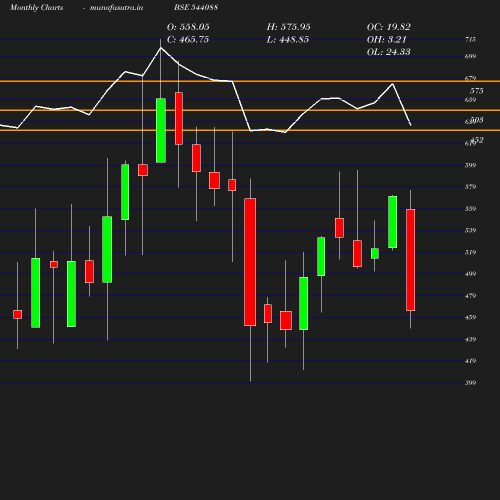
Task: Click the 479 price axis label
Action: (470, 296)
